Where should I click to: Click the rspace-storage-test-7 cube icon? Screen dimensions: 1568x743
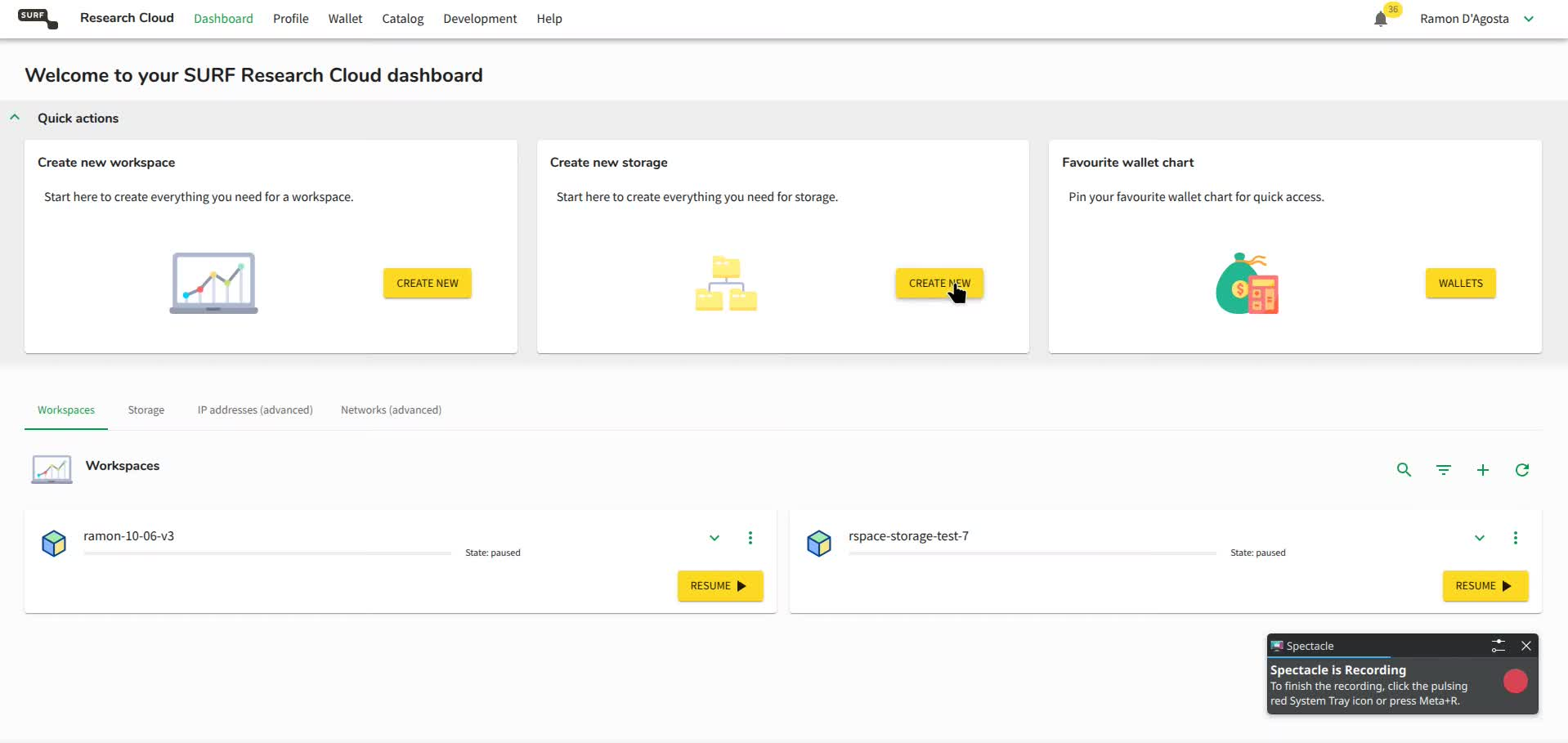pos(819,544)
